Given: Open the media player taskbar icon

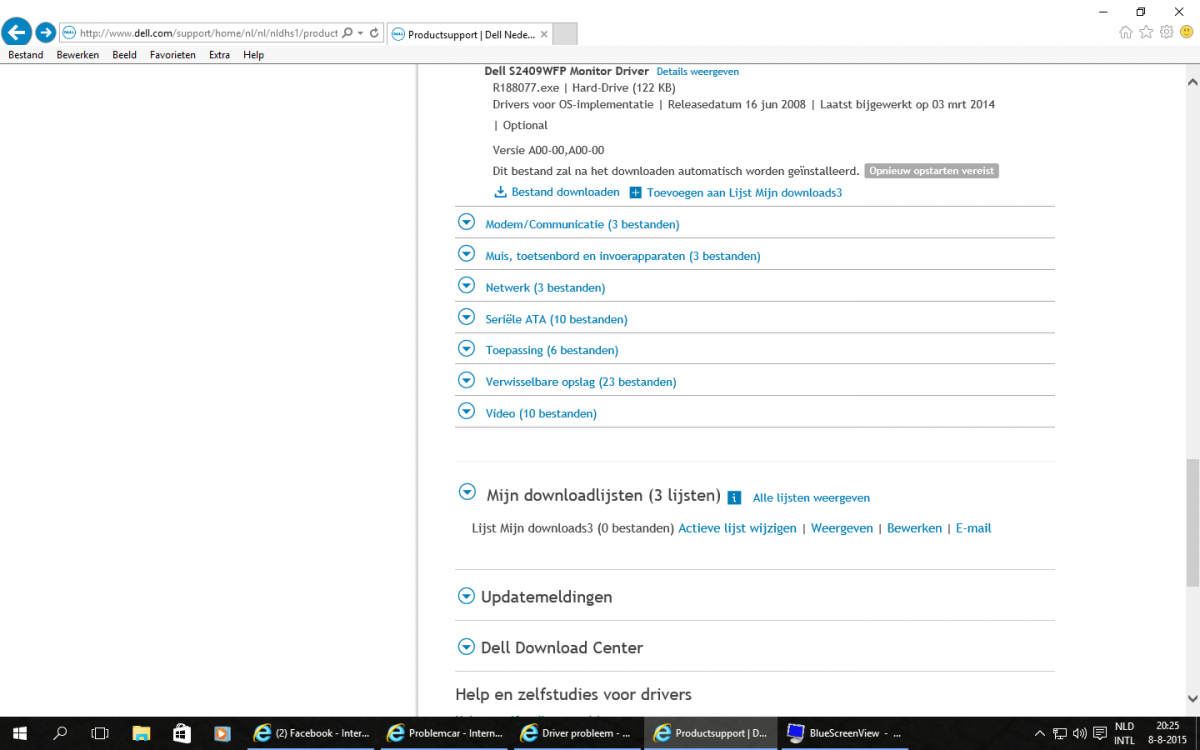Looking at the screenshot, I should (x=222, y=733).
